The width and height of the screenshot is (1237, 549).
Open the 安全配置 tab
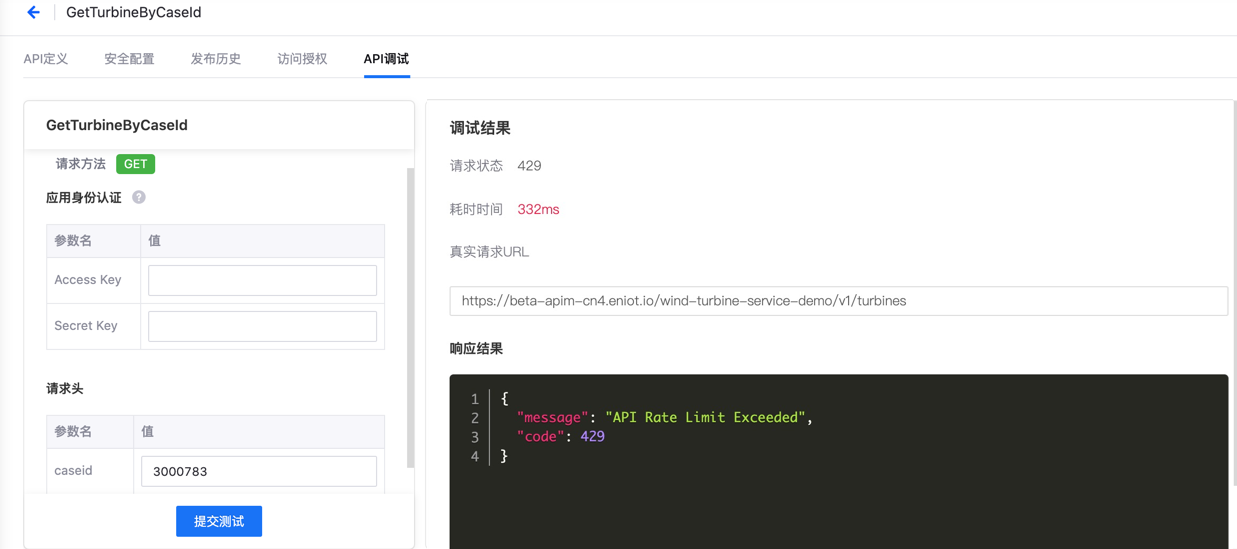point(129,59)
